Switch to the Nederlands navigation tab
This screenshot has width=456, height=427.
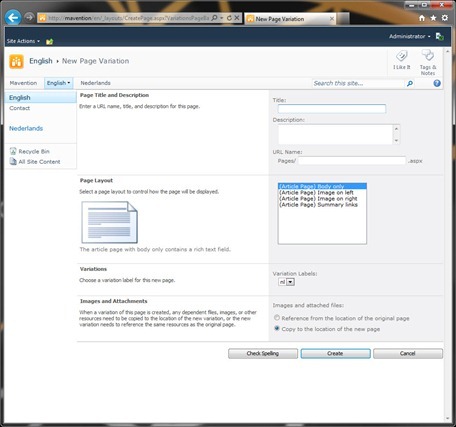point(95,83)
